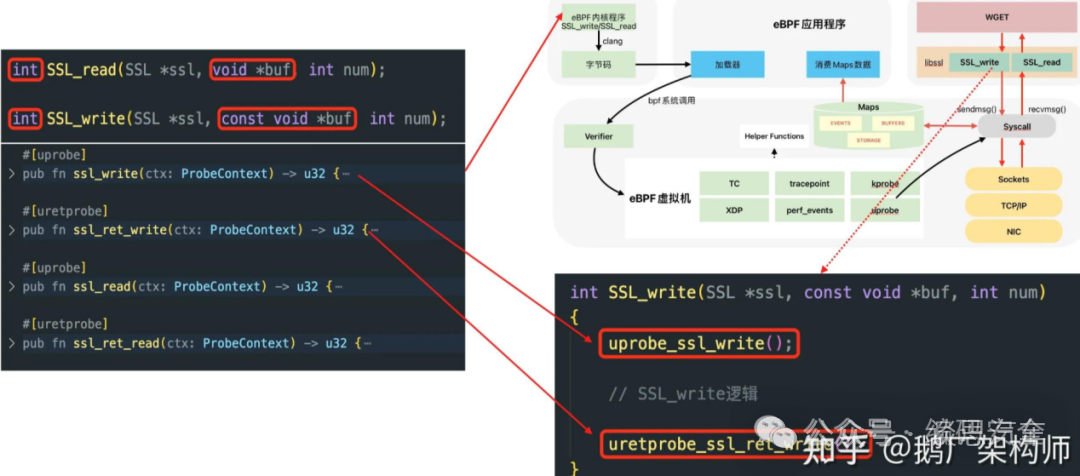Select the yellow Sockets layer

1013,180
